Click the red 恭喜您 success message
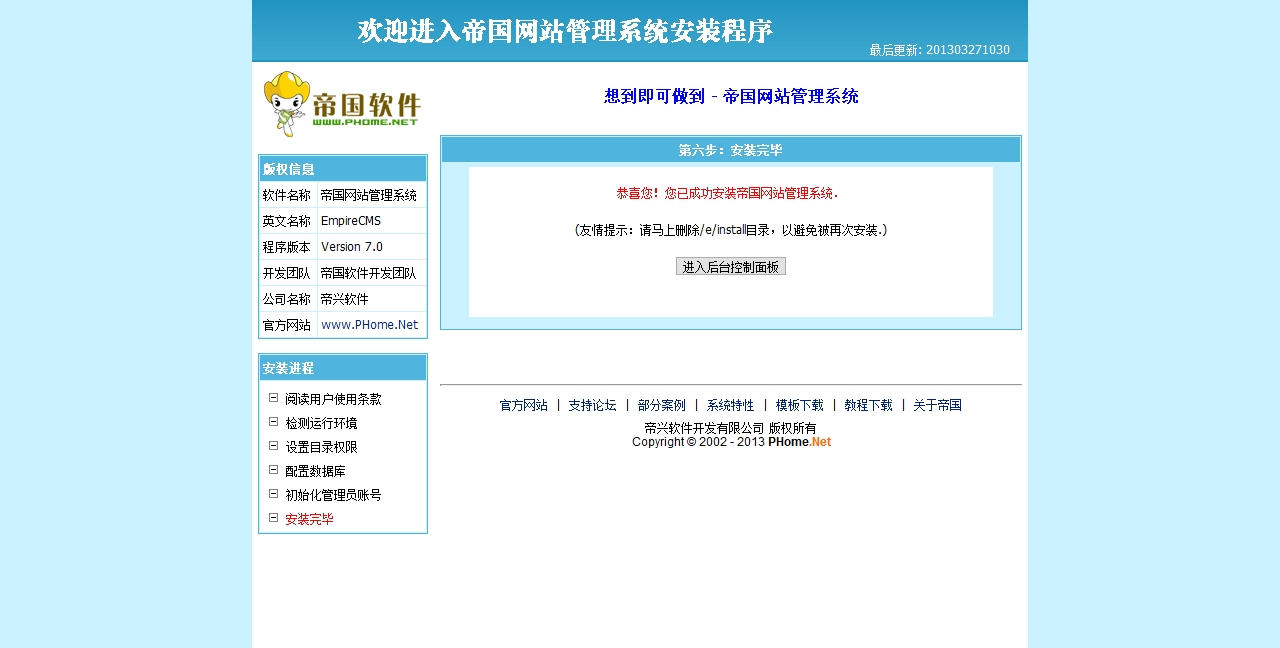This screenshot has height=648, width=1280. [x=728, y=193]
